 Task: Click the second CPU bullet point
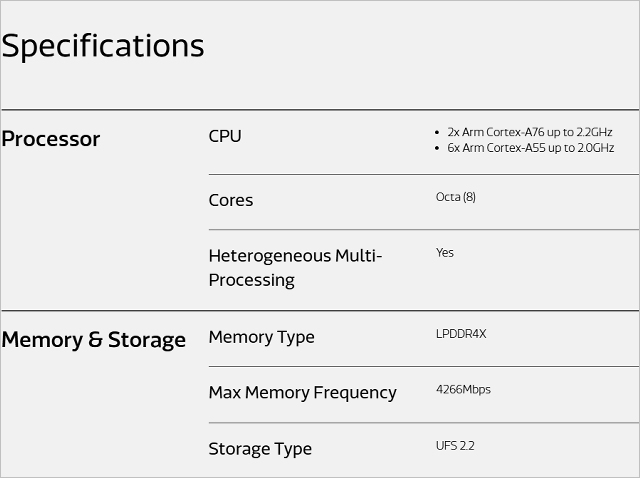point(437,148)
